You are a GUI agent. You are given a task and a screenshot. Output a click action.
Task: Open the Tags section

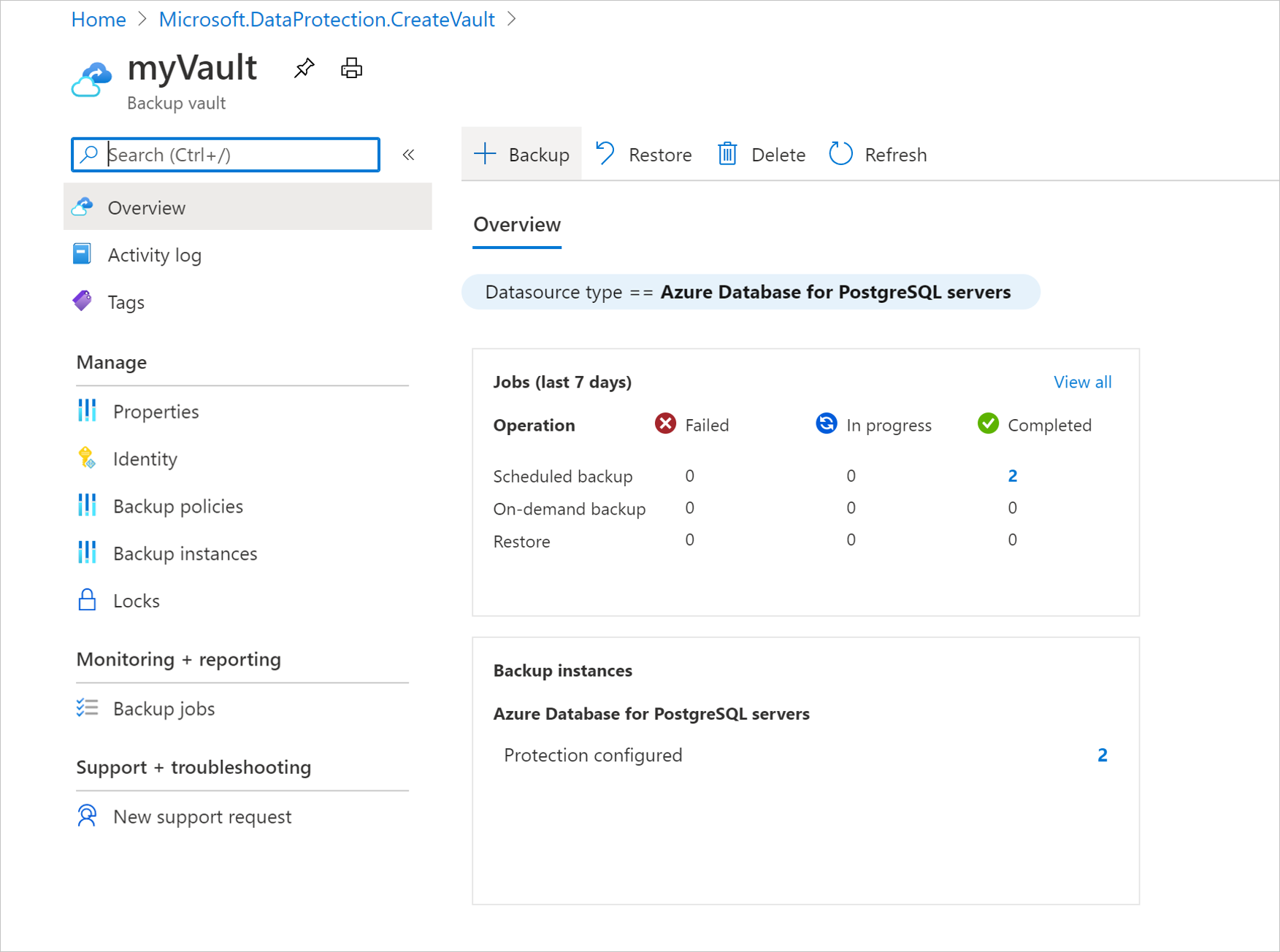pyautogui.click(x=125, y=302)
